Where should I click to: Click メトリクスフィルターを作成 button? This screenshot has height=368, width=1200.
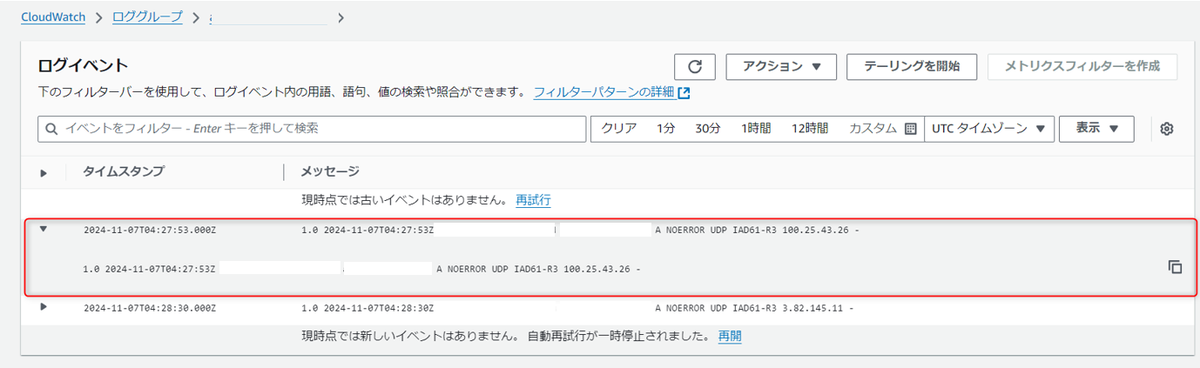pos(1081,66)
